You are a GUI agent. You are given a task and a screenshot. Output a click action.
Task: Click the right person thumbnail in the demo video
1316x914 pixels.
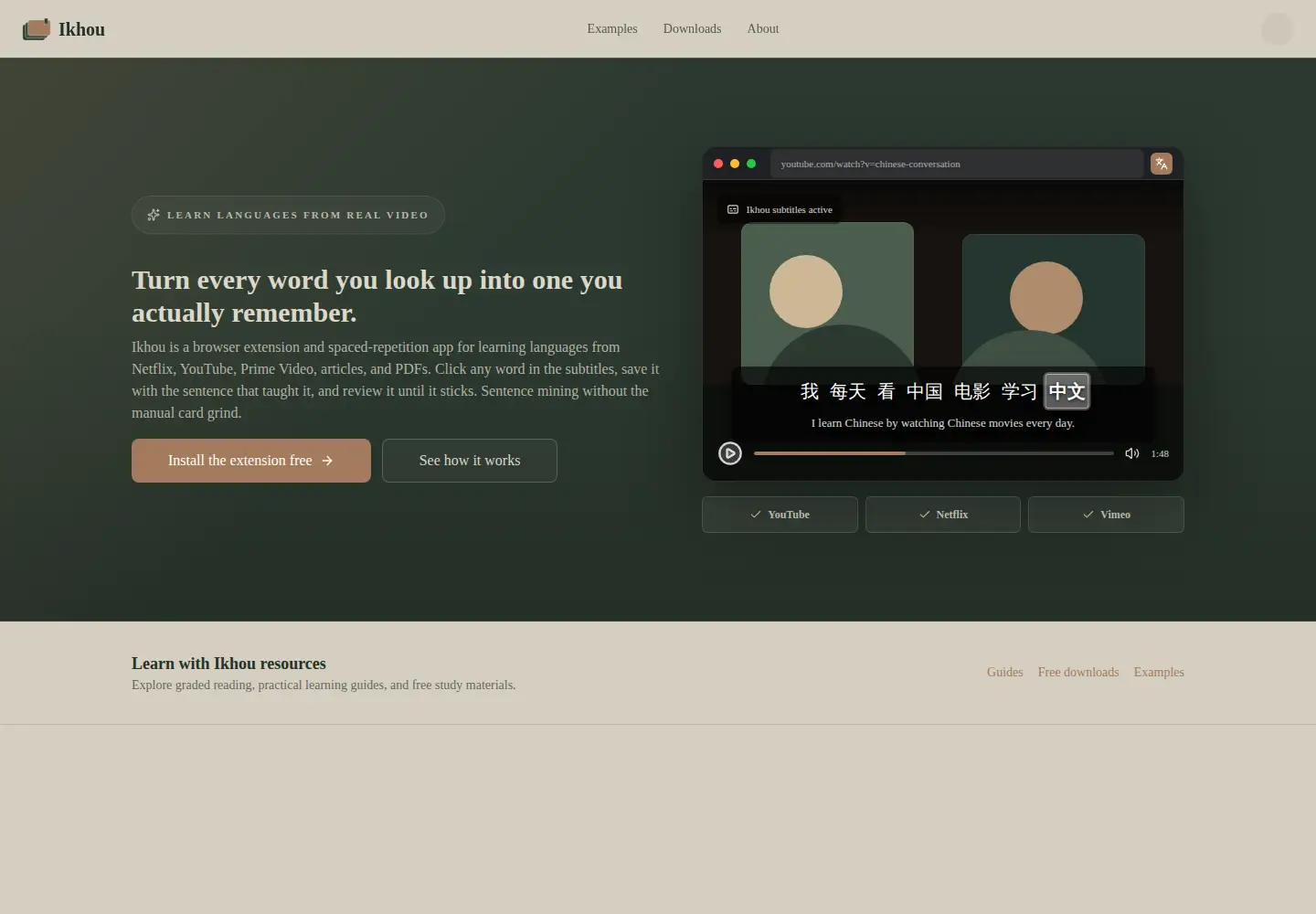click(x=1054, y=309)
